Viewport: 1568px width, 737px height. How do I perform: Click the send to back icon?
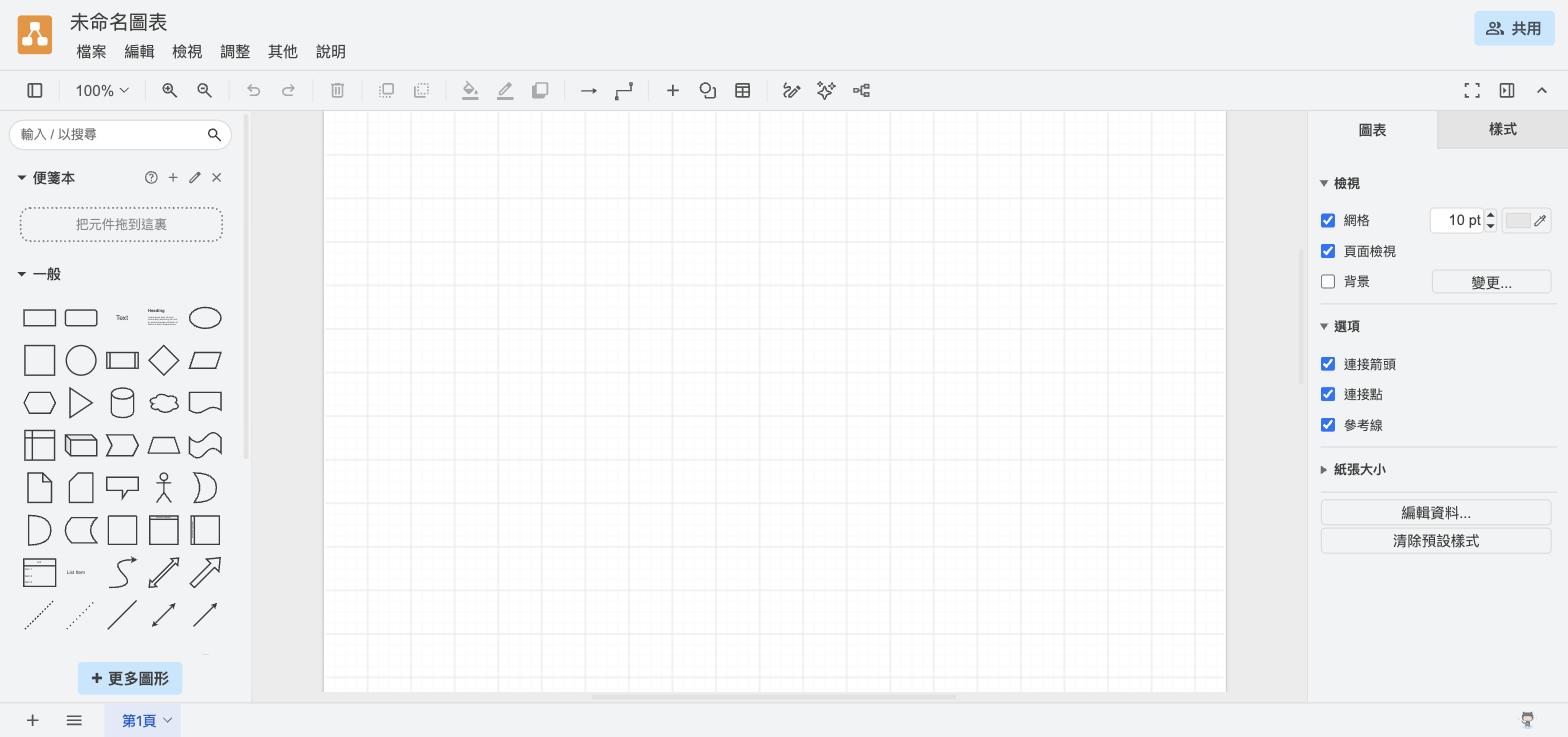(x=421, y=91)
